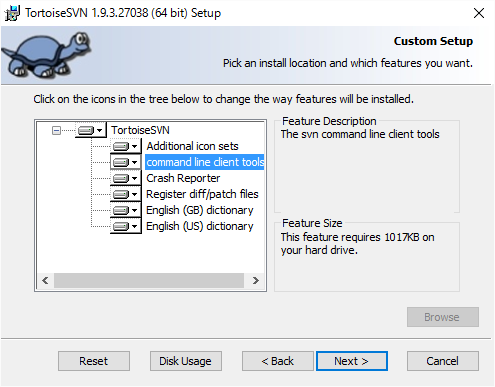The width and height of the screenshot is (495, 387).
Task: Click the Reset button
Action: tap(94, 361)
